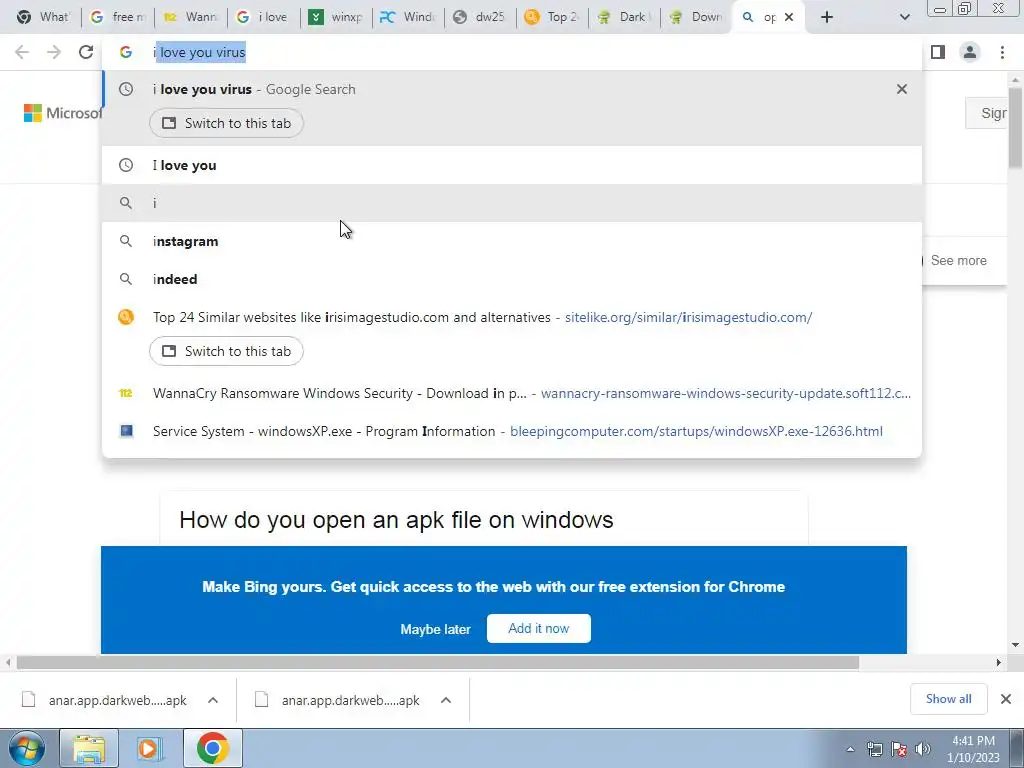Click magnifier icon next to 'indeed' suggestion
1024x768 pixels.
(x=125, y=279)
